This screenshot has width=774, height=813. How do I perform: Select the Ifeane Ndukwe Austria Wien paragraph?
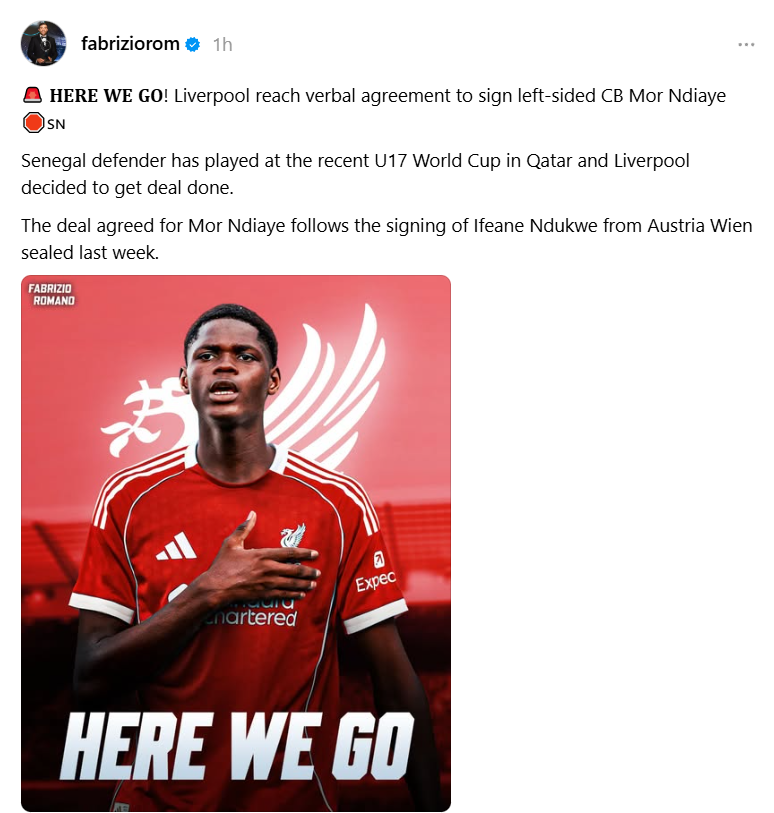(x=386, y=239)
